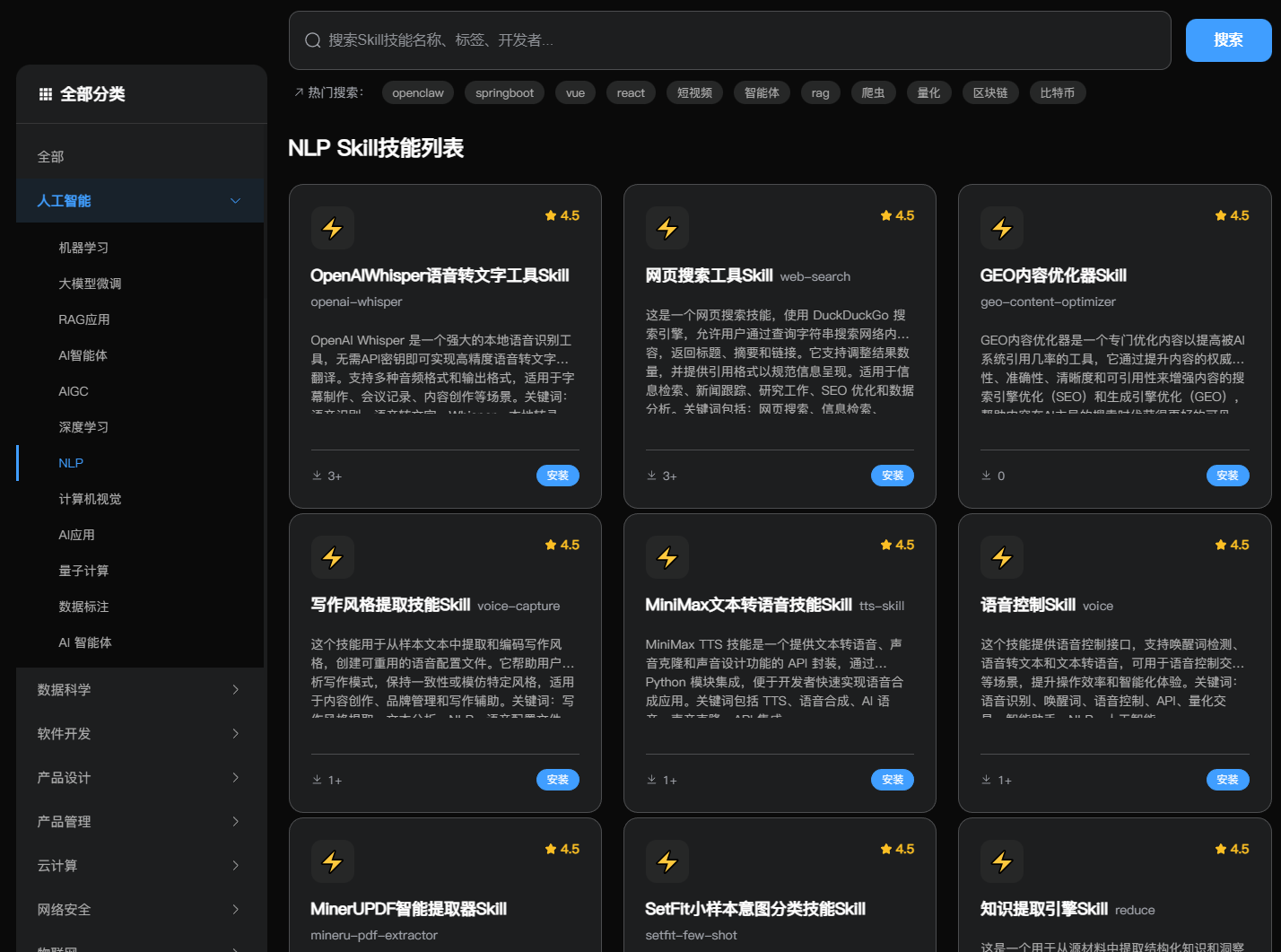Install the 网页搜索工具Skill via 安装 button
The height and width of the screenshot is (952, 1281).
point(893,476)
